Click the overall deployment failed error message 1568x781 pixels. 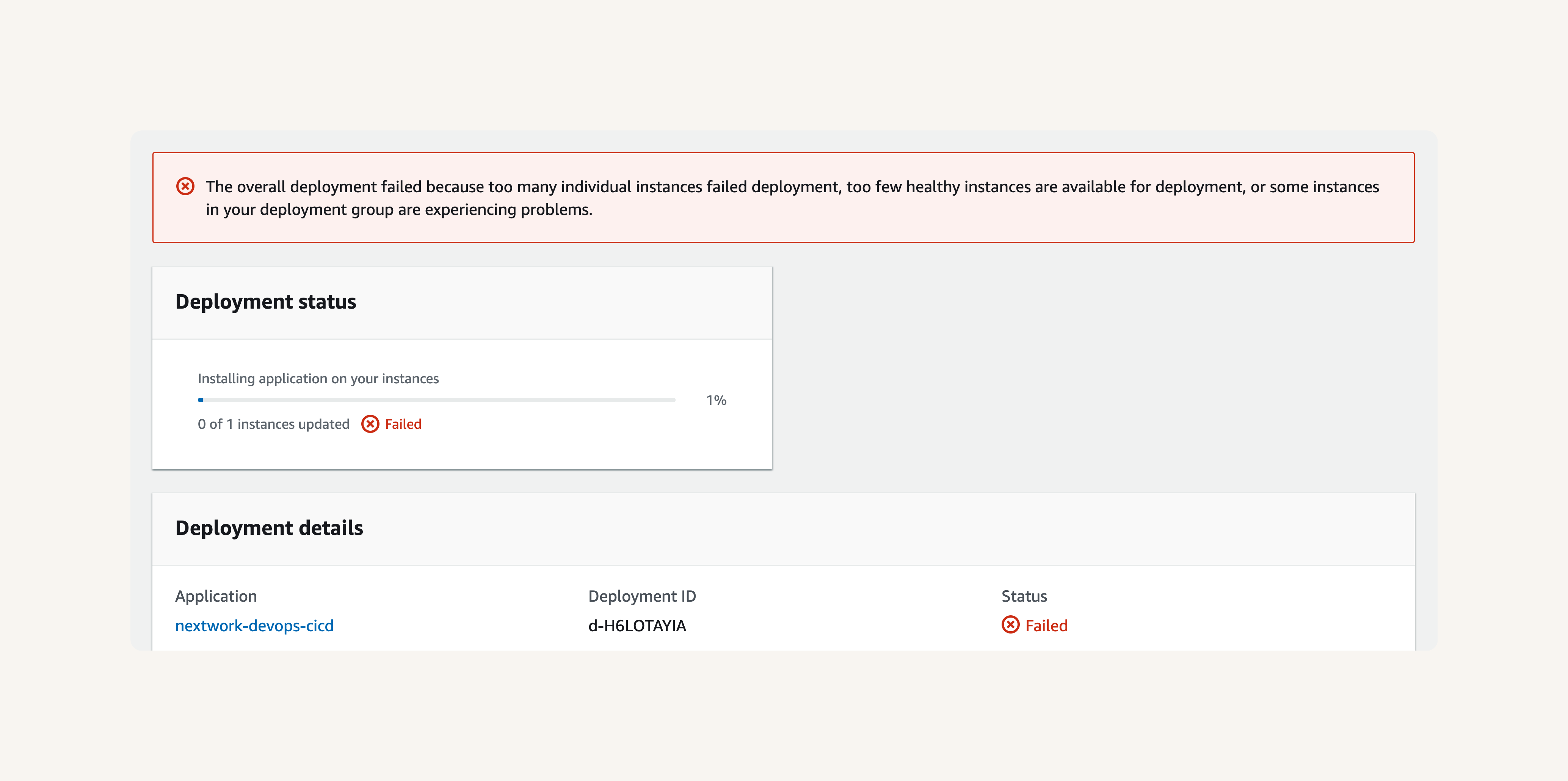click(x=792, y=198)
